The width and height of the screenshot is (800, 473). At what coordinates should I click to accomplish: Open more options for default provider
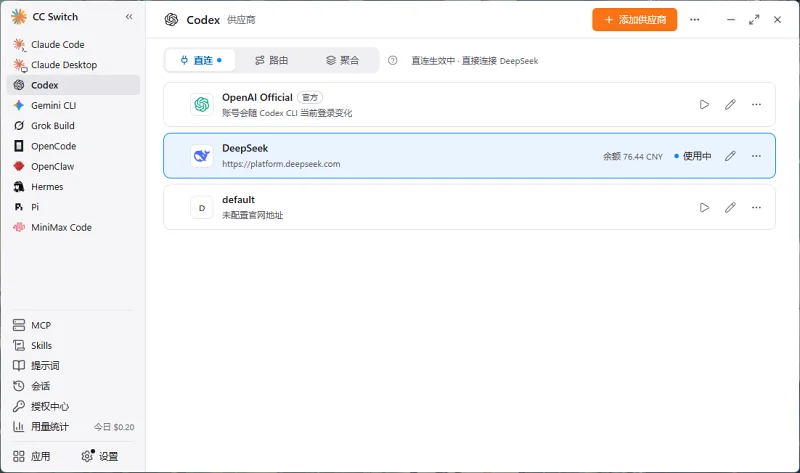tap(756, 207)
